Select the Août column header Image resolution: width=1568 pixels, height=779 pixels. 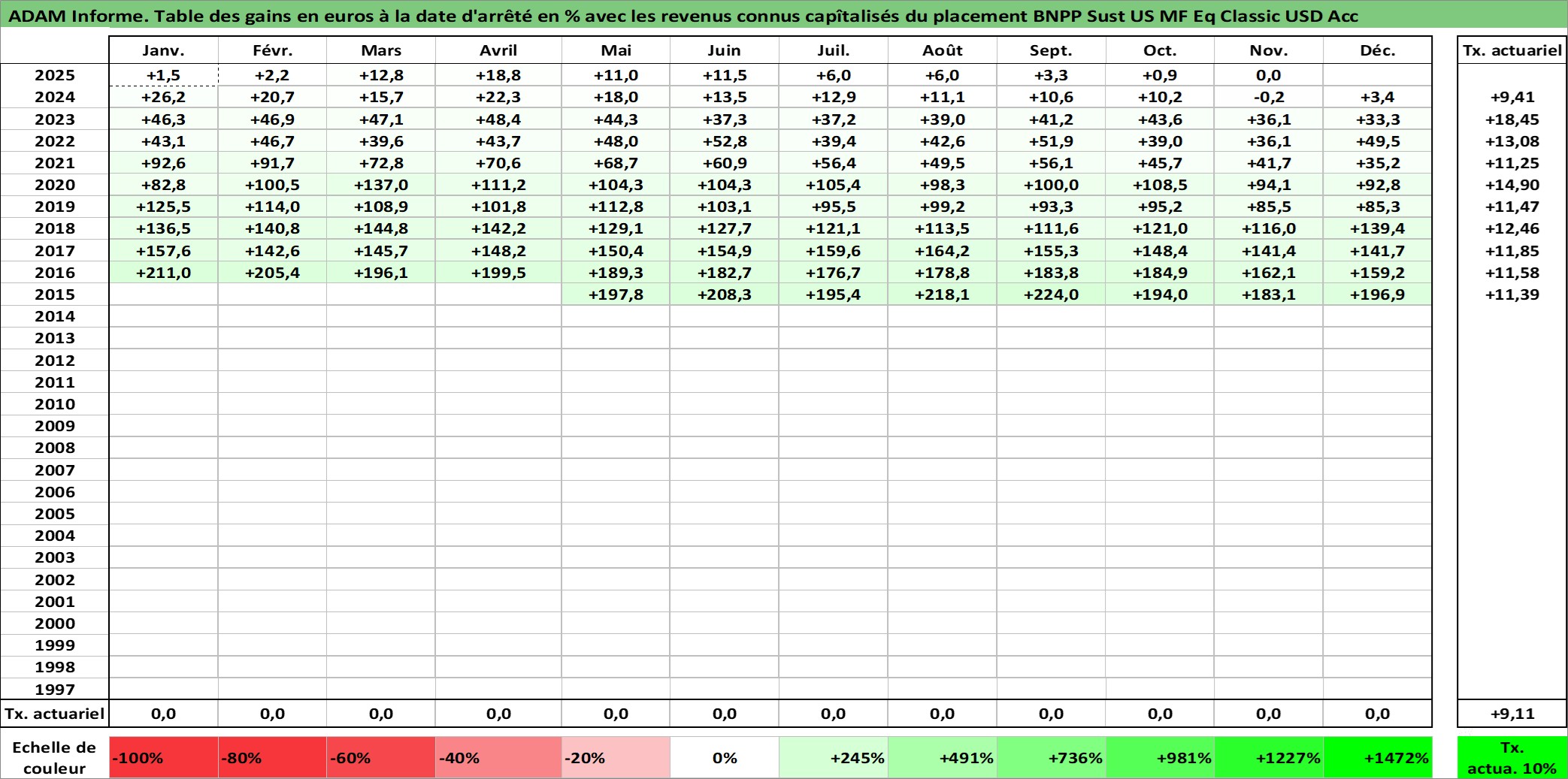pyautogui.click(x=943, y=50)
